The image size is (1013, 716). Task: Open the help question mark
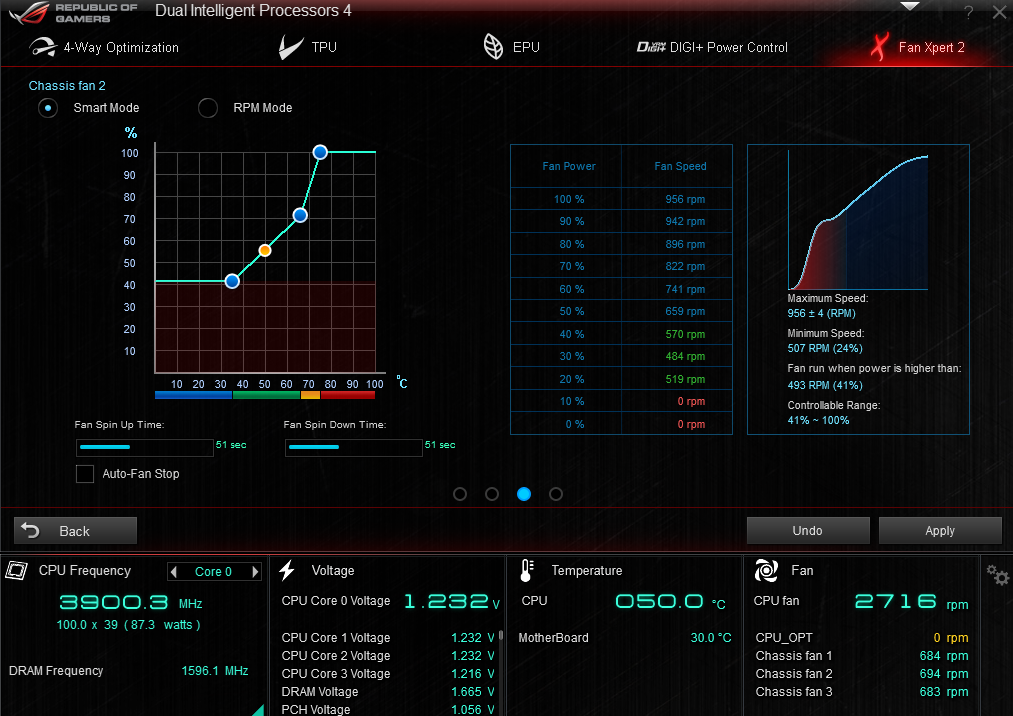[968, 12]
